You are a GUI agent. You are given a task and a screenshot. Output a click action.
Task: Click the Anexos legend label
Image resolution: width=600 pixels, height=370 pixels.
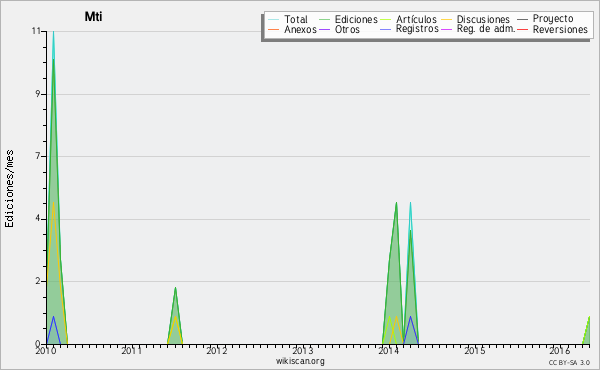coord(300,29)
